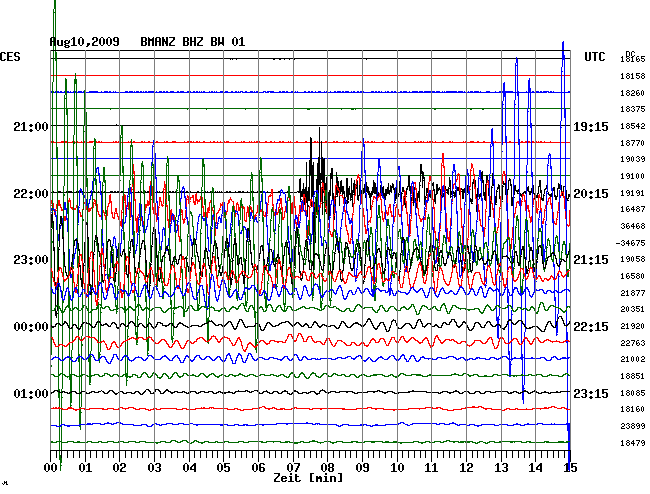This screenshot has height=494, width=650.
Task: Click the DC value "19191"
Action: pos(633,193)
